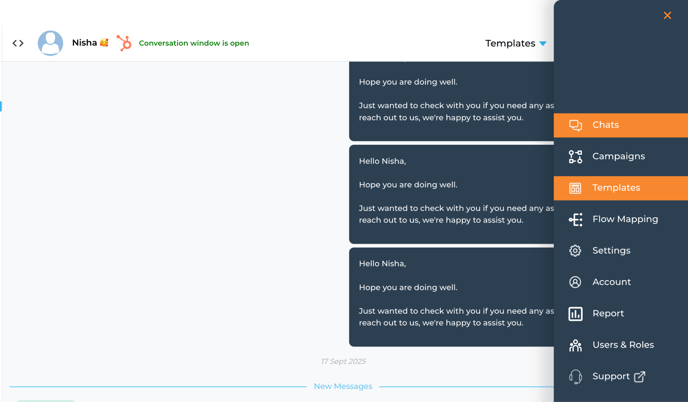Open Nisha's contact avatar
The width and height of the screenshot is (688, 402).
[x=50, y=43]
